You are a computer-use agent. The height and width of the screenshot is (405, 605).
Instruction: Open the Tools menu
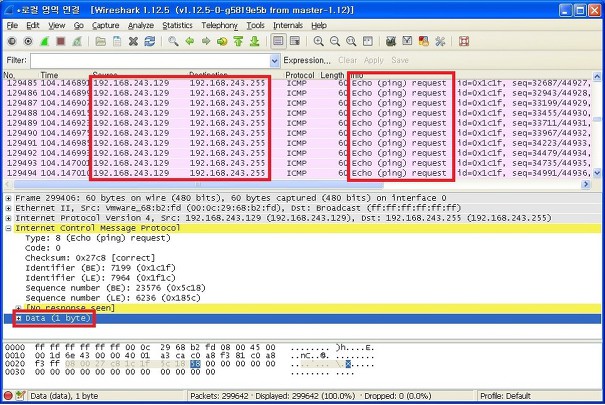pos(255,25)
